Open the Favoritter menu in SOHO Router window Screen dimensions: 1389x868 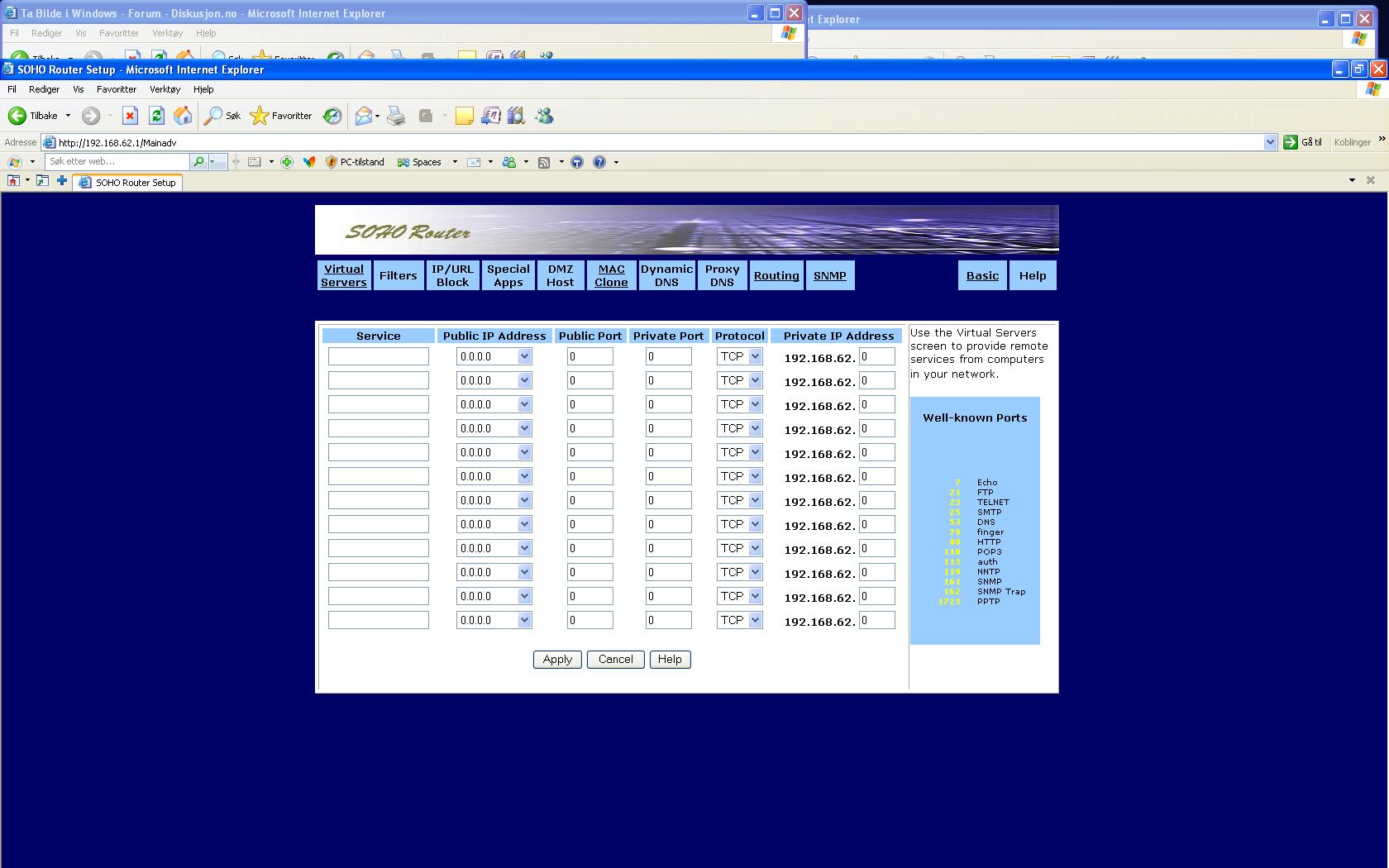click(117, 89)
